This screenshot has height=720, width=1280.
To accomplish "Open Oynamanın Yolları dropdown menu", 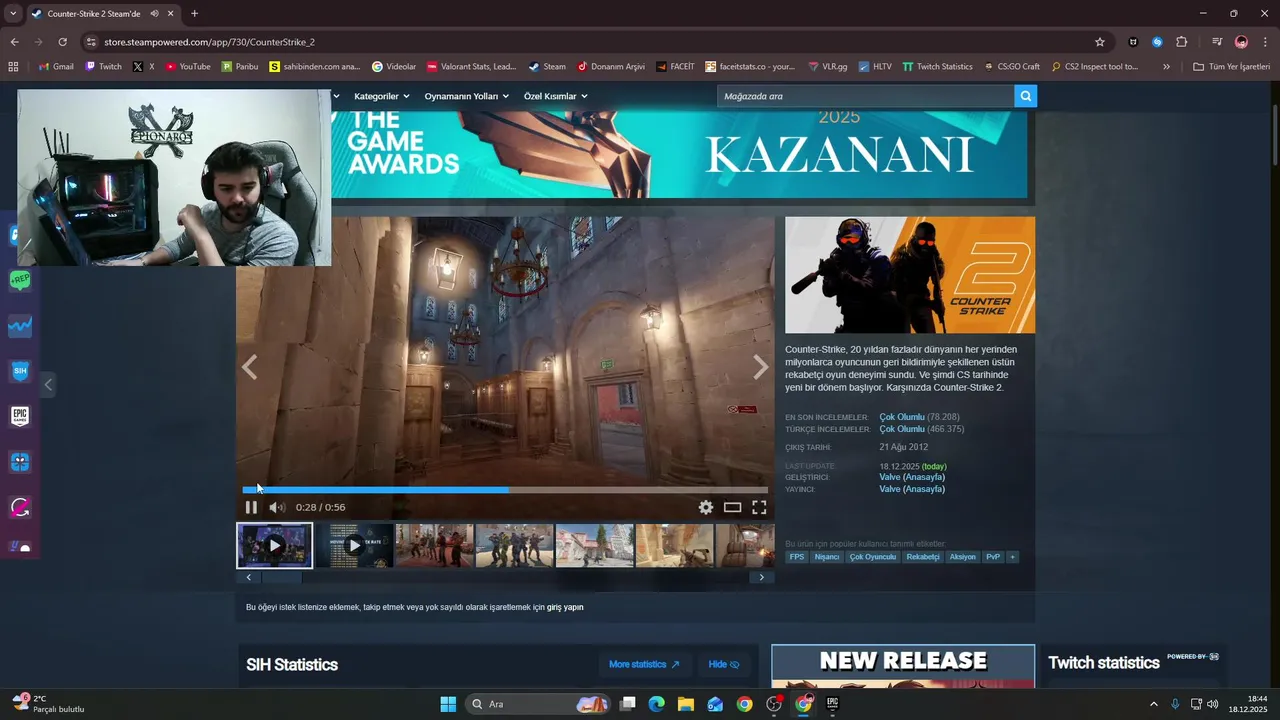I will (467, 96).
